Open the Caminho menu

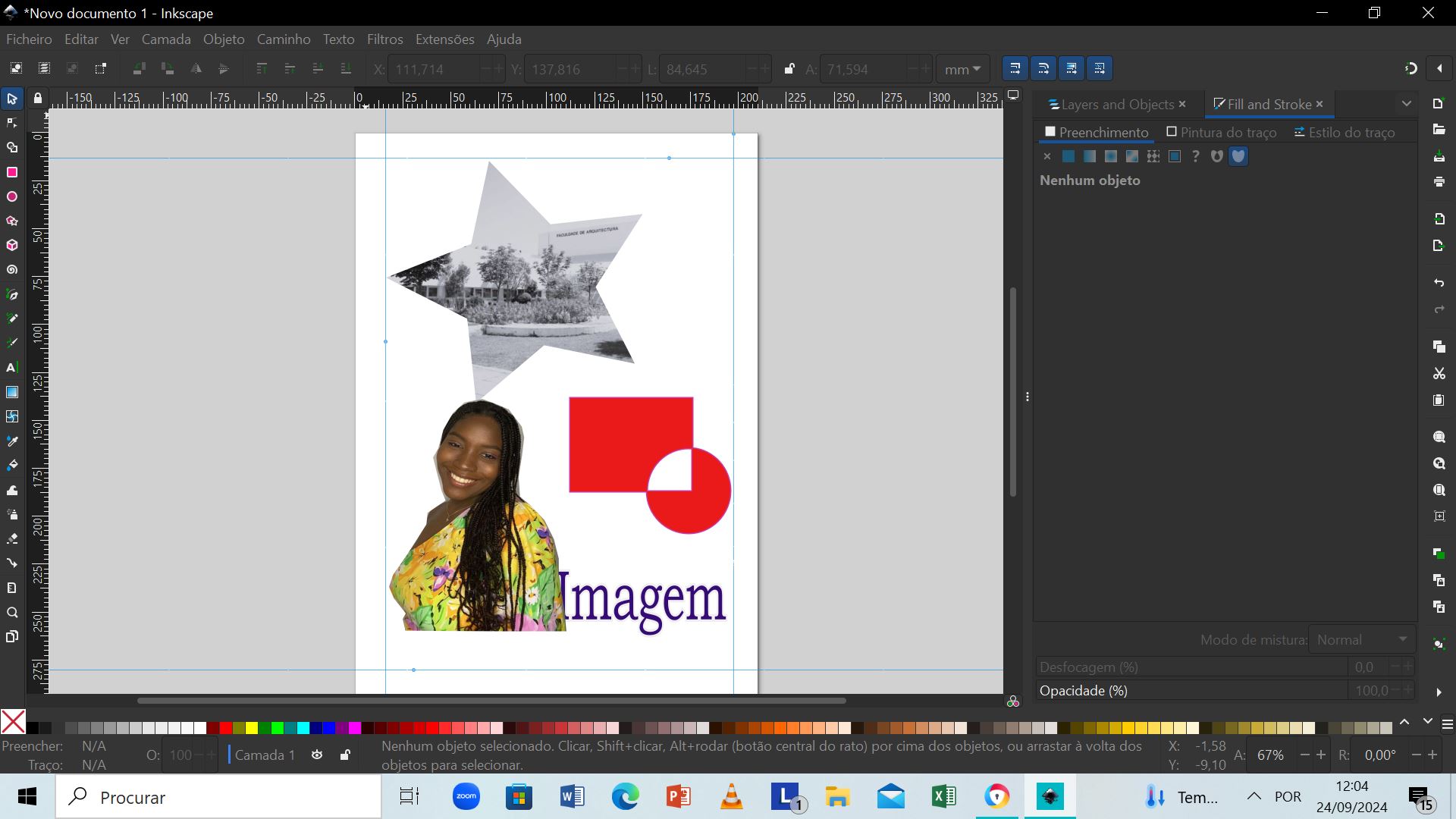(x=284, y=39)
